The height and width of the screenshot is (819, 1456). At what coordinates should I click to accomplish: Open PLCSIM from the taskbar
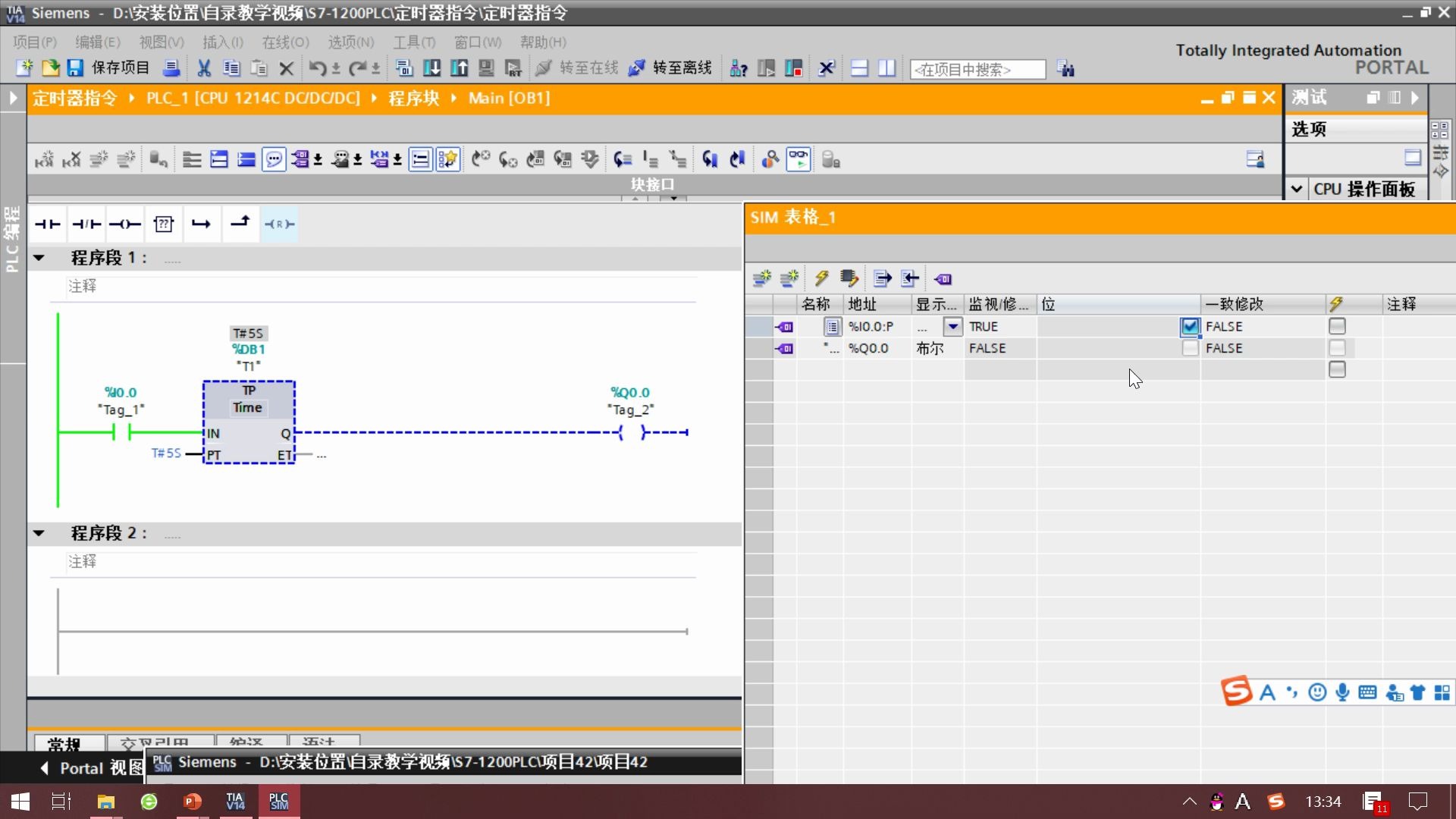(x=279, y=802)
